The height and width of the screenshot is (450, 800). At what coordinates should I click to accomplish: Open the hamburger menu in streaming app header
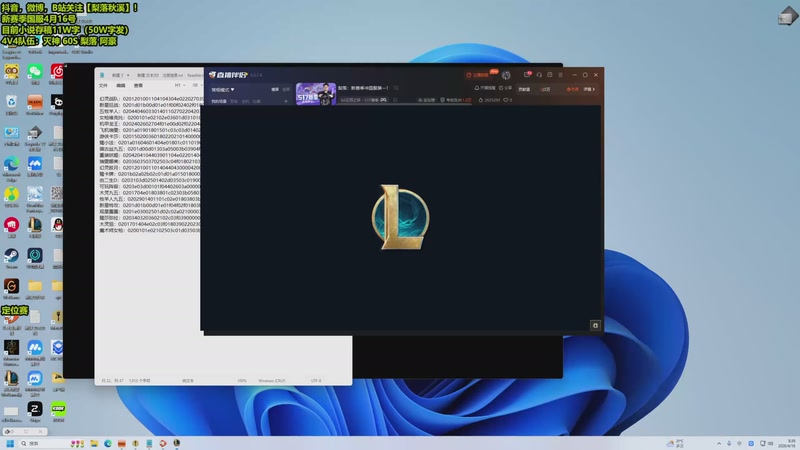pyautogui.click(x=560, y=74)
